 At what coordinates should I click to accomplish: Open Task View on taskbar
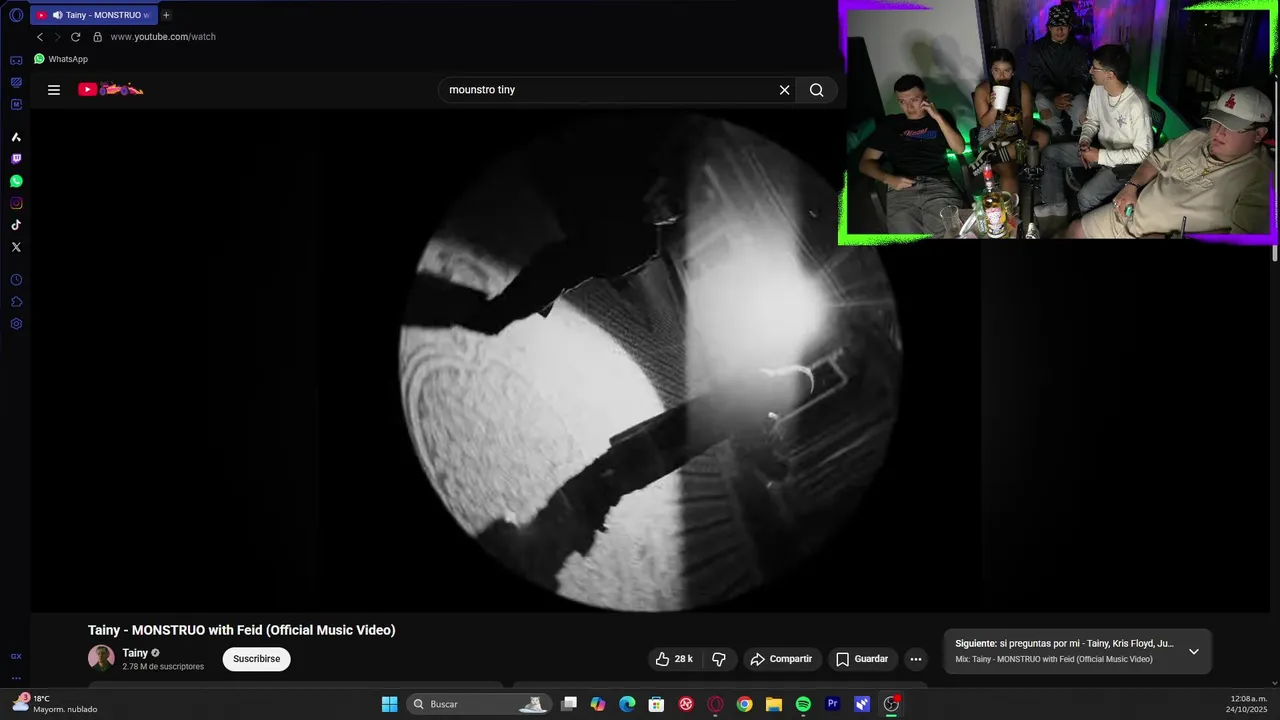pyautogui.click(x=569, y=704)
